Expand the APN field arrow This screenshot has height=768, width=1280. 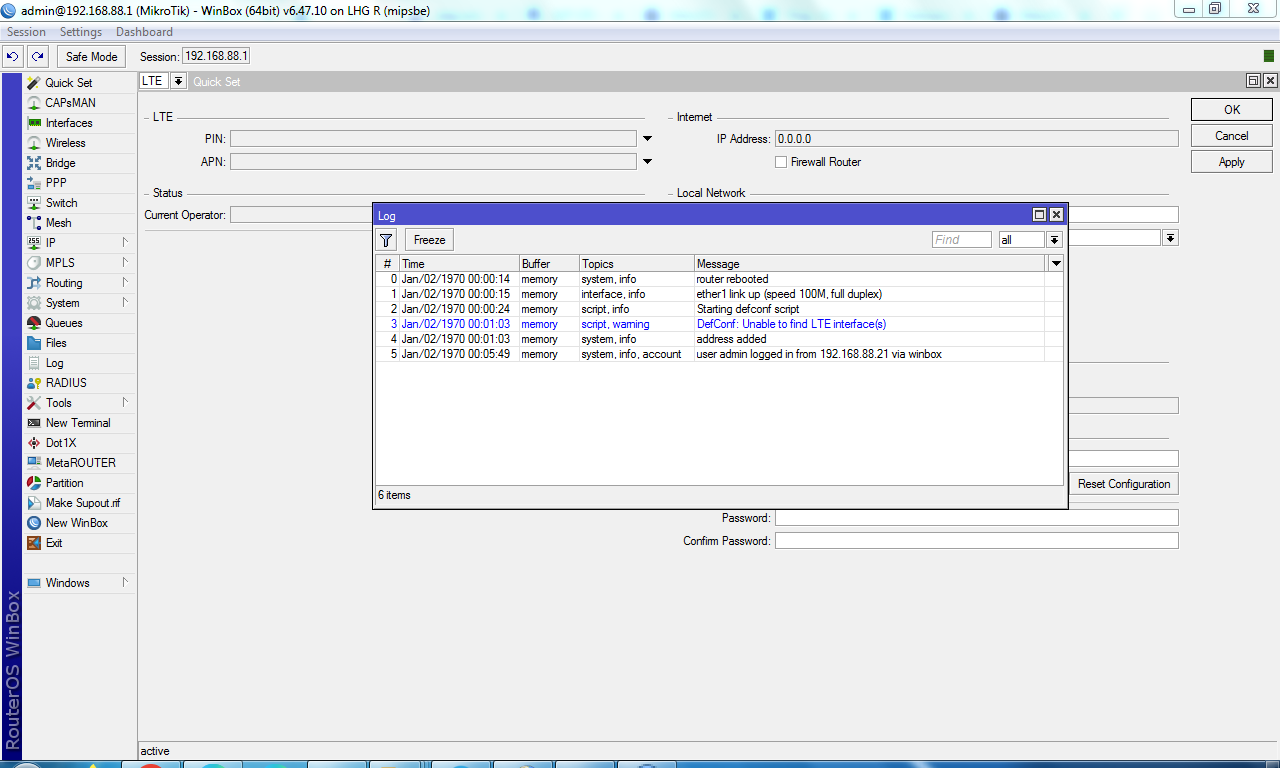(647, 162)
